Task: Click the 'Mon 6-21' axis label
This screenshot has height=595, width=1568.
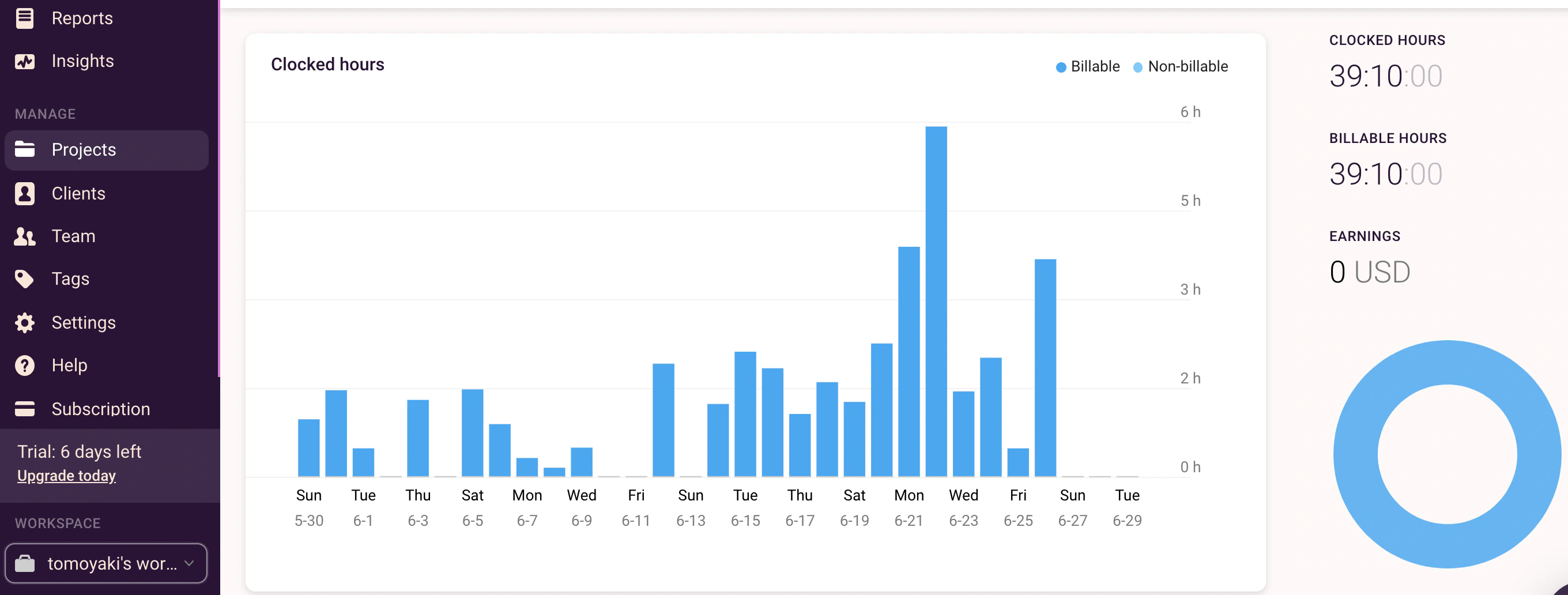Action: [909, 507]
